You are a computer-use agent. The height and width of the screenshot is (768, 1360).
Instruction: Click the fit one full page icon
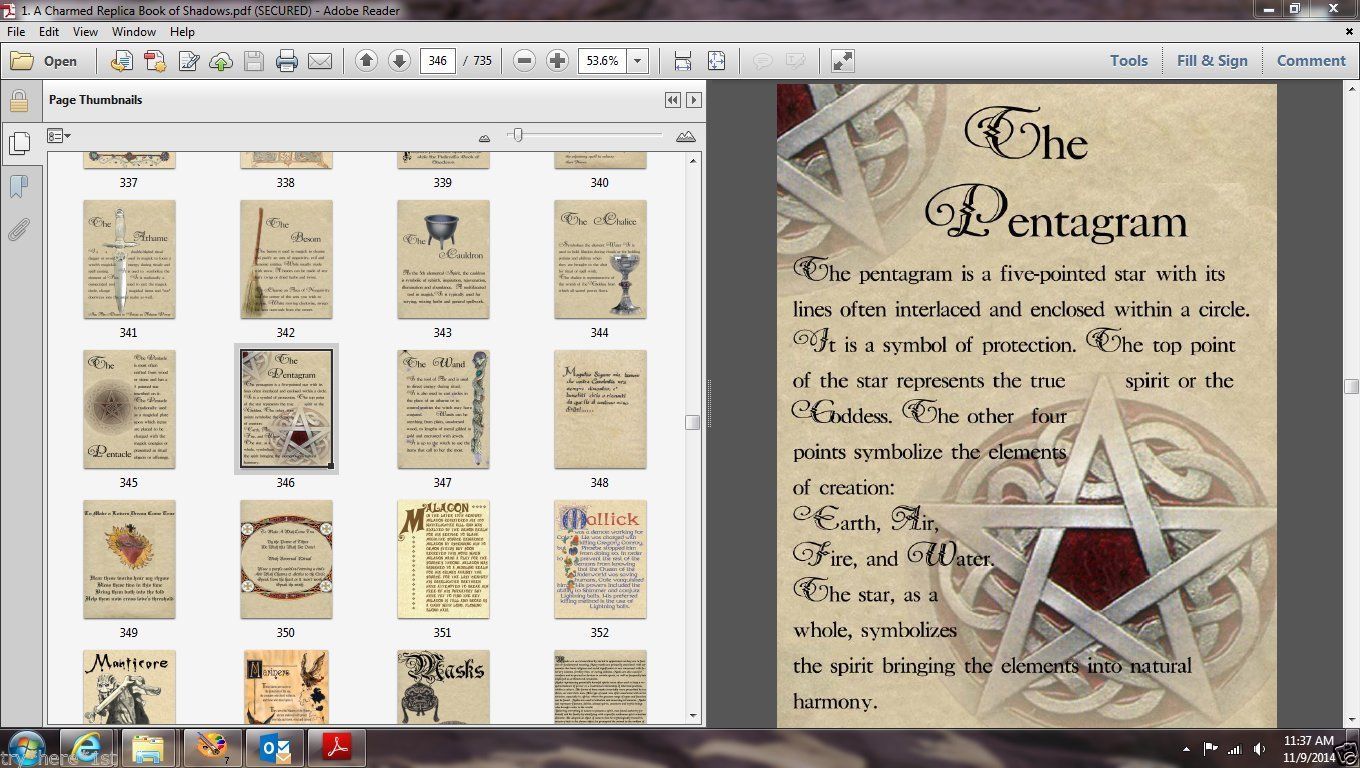click(716, 61)
